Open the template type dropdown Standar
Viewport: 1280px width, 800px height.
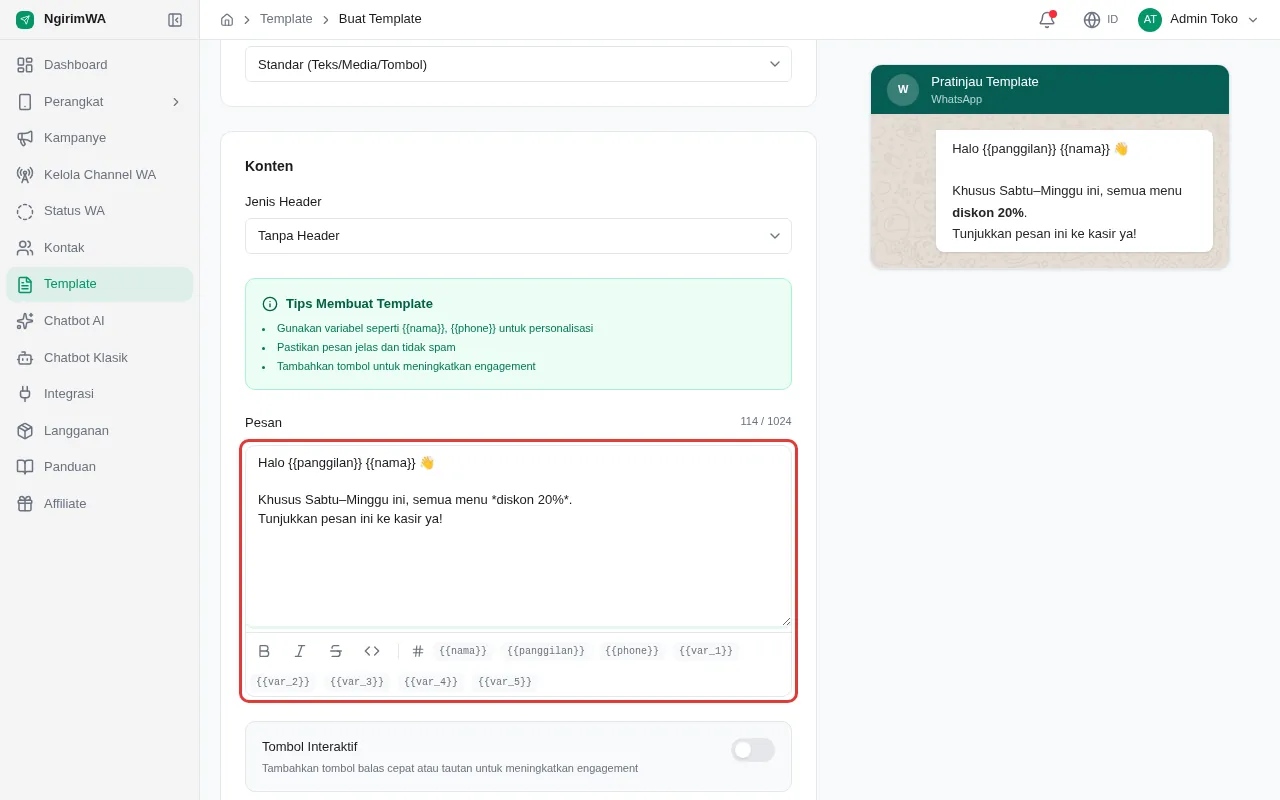point(518,64)
